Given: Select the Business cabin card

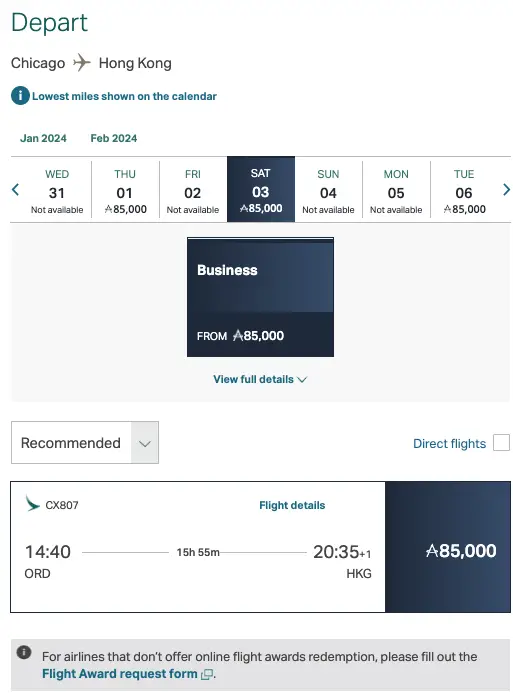Looking at the screenshot, I should pyautogui.click(x=260, y=297).
